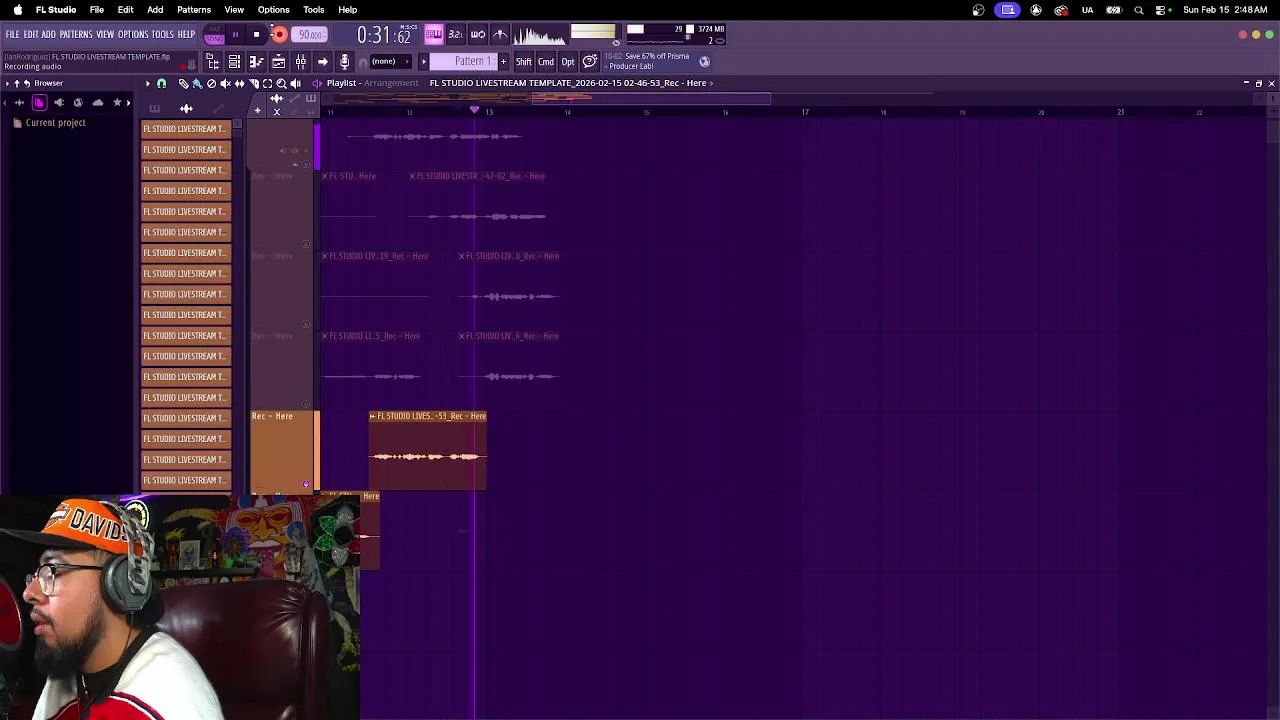Open the starred favorites browser tab icon

(117, 102)
